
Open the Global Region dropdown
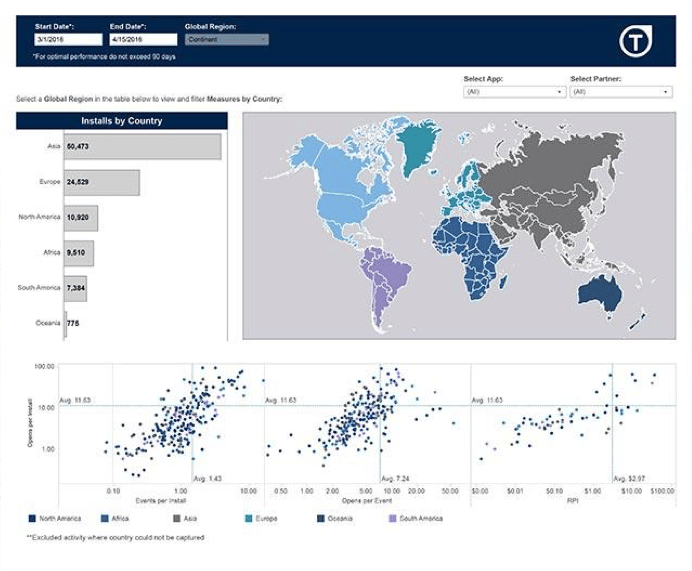click(227, 40)
